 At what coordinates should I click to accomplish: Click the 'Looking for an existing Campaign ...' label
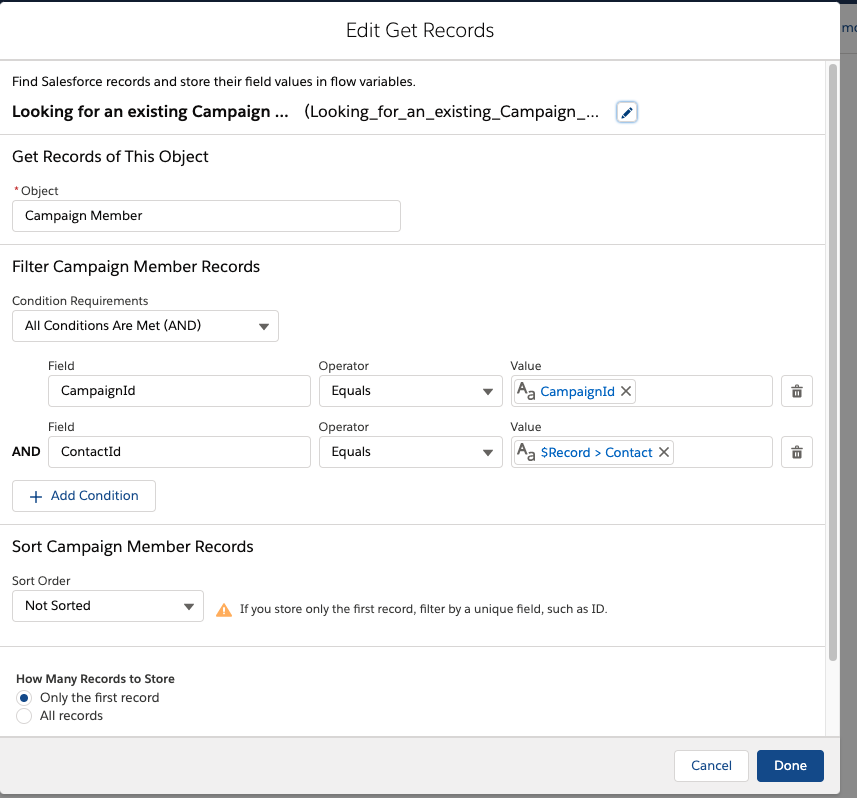pos(150,112)
